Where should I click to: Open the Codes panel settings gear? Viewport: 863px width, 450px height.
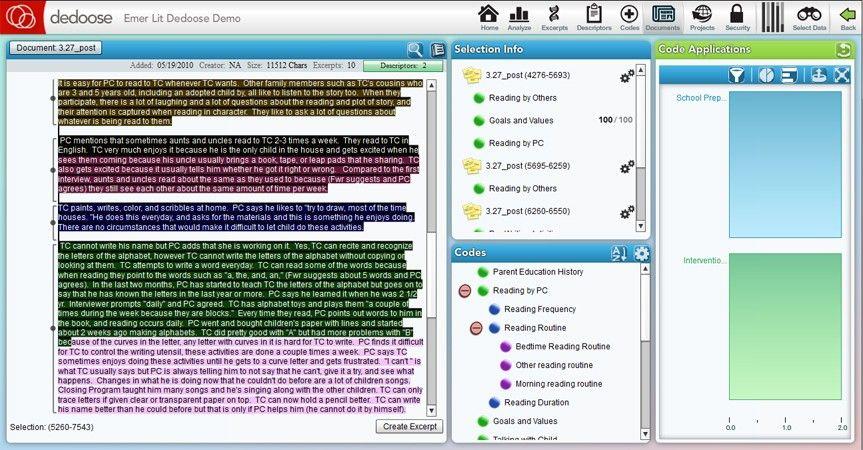point(641,253)
